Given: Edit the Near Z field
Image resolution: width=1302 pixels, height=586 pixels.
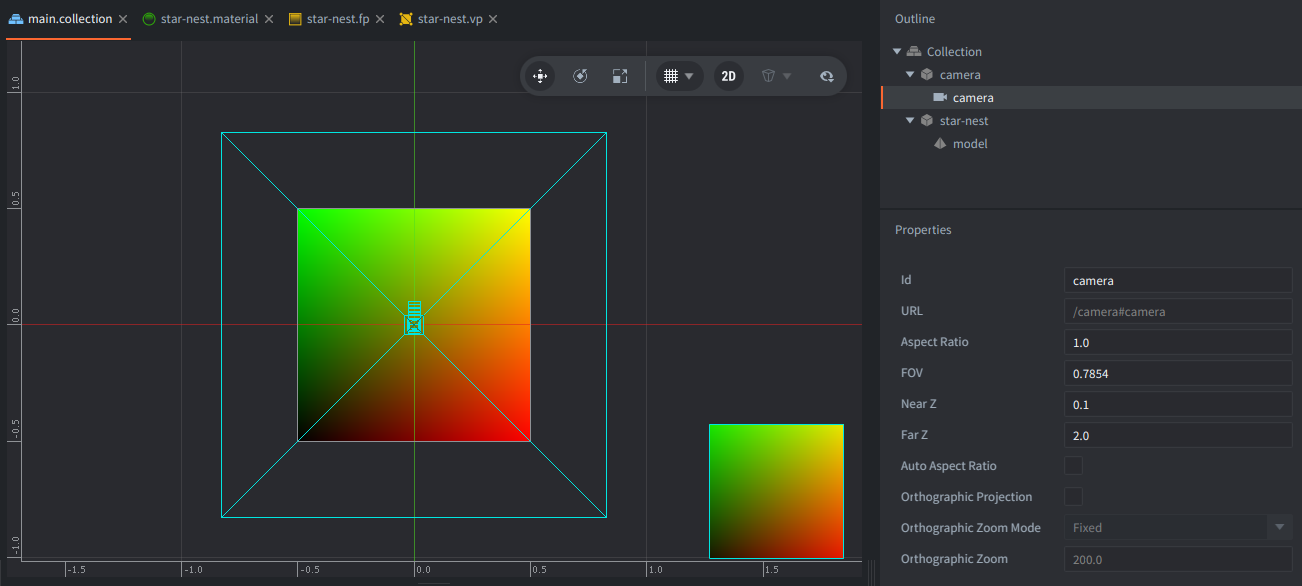Looking at the screenshot, I should [1179, 405].
